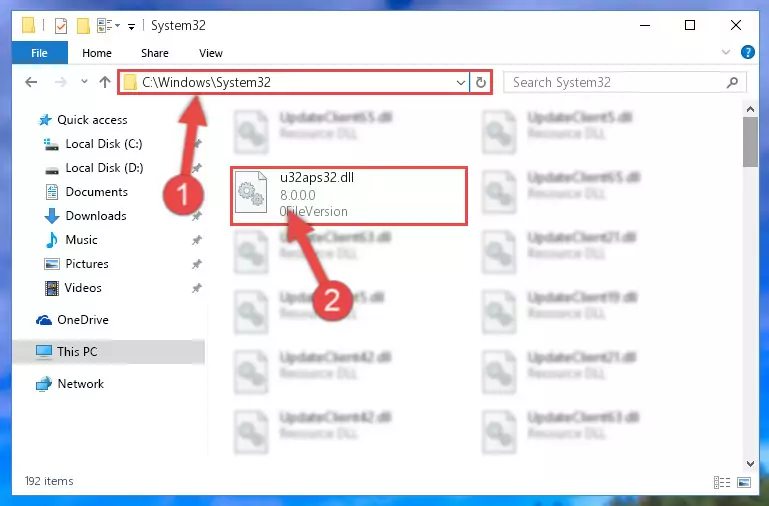Click the OneDrive cloud icon
This screenshot has width=769, height=506.
point(44,320)
